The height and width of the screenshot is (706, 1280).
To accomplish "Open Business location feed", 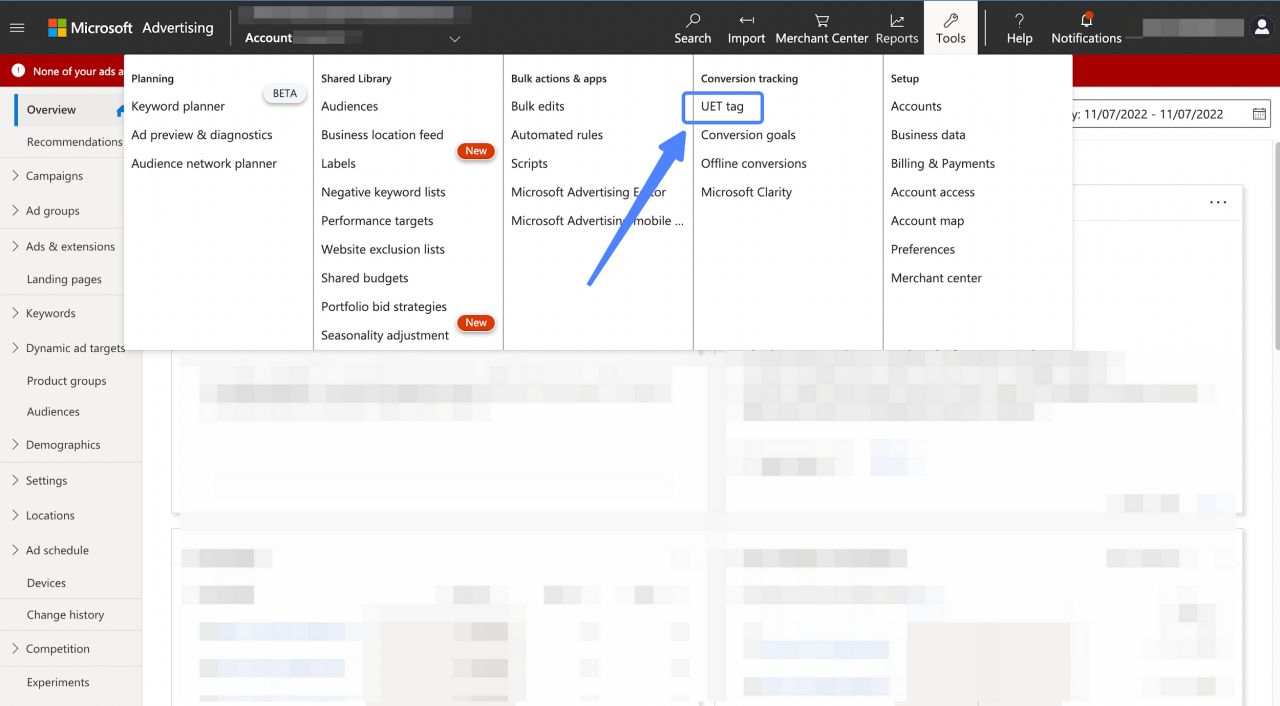I will click(382, 135).
